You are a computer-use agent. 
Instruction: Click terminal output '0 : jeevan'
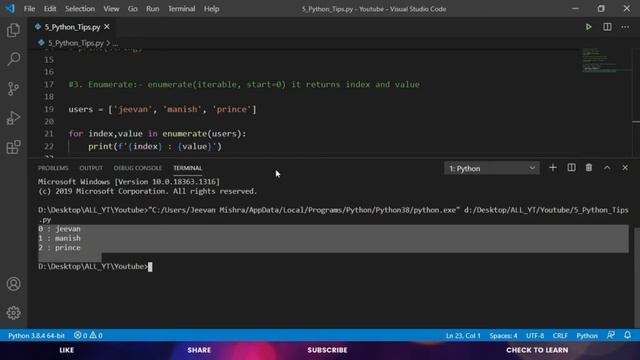(x=59, y=229)
